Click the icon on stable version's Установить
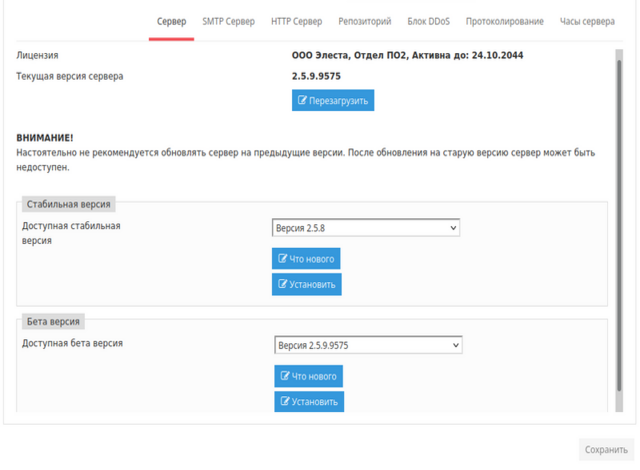The height and width of the screenshot is (470, 640). coord(282,285)
